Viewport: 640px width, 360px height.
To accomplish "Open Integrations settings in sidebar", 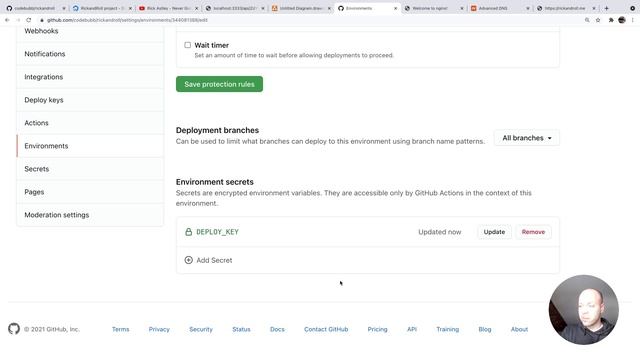I will coord(90,77).
